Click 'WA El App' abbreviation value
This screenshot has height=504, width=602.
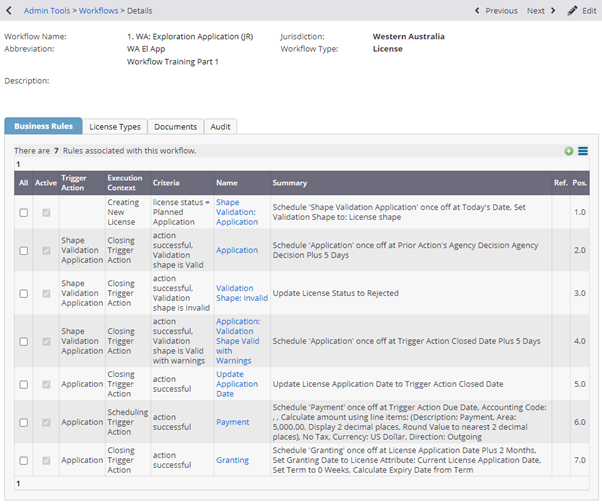point(146,49)
